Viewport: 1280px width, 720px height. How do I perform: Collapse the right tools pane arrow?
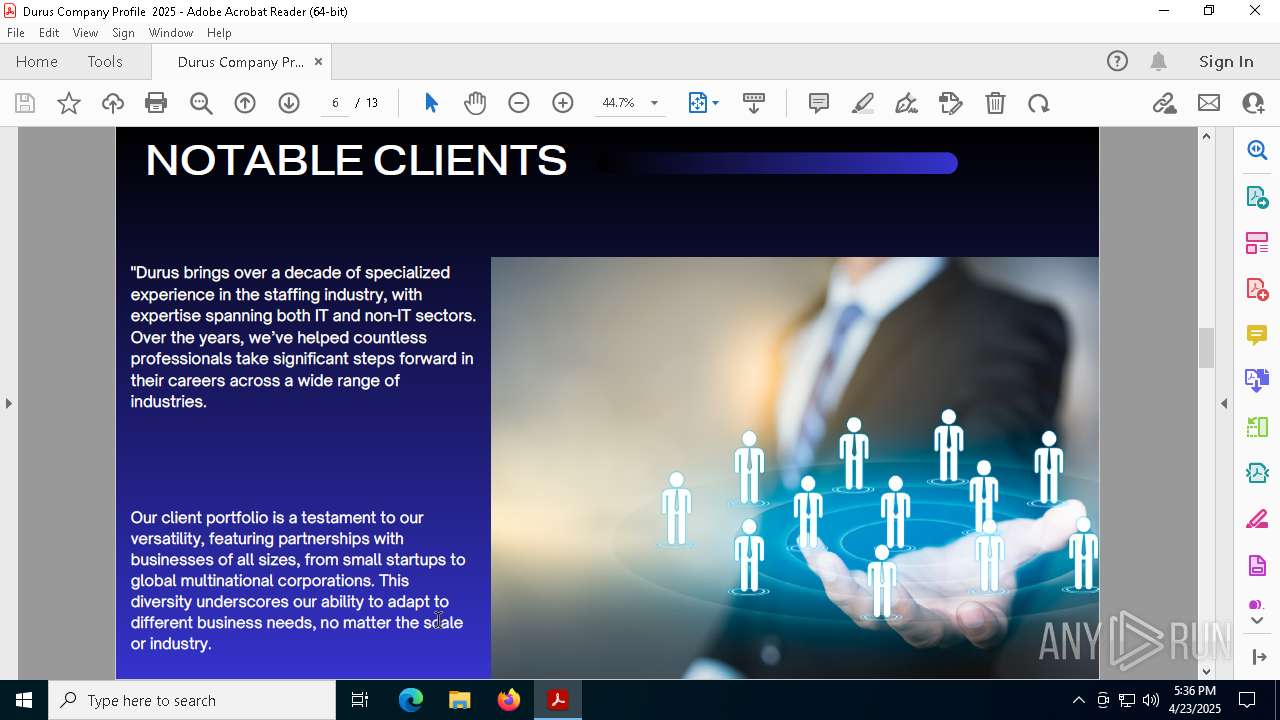(x=1224, y=403)
